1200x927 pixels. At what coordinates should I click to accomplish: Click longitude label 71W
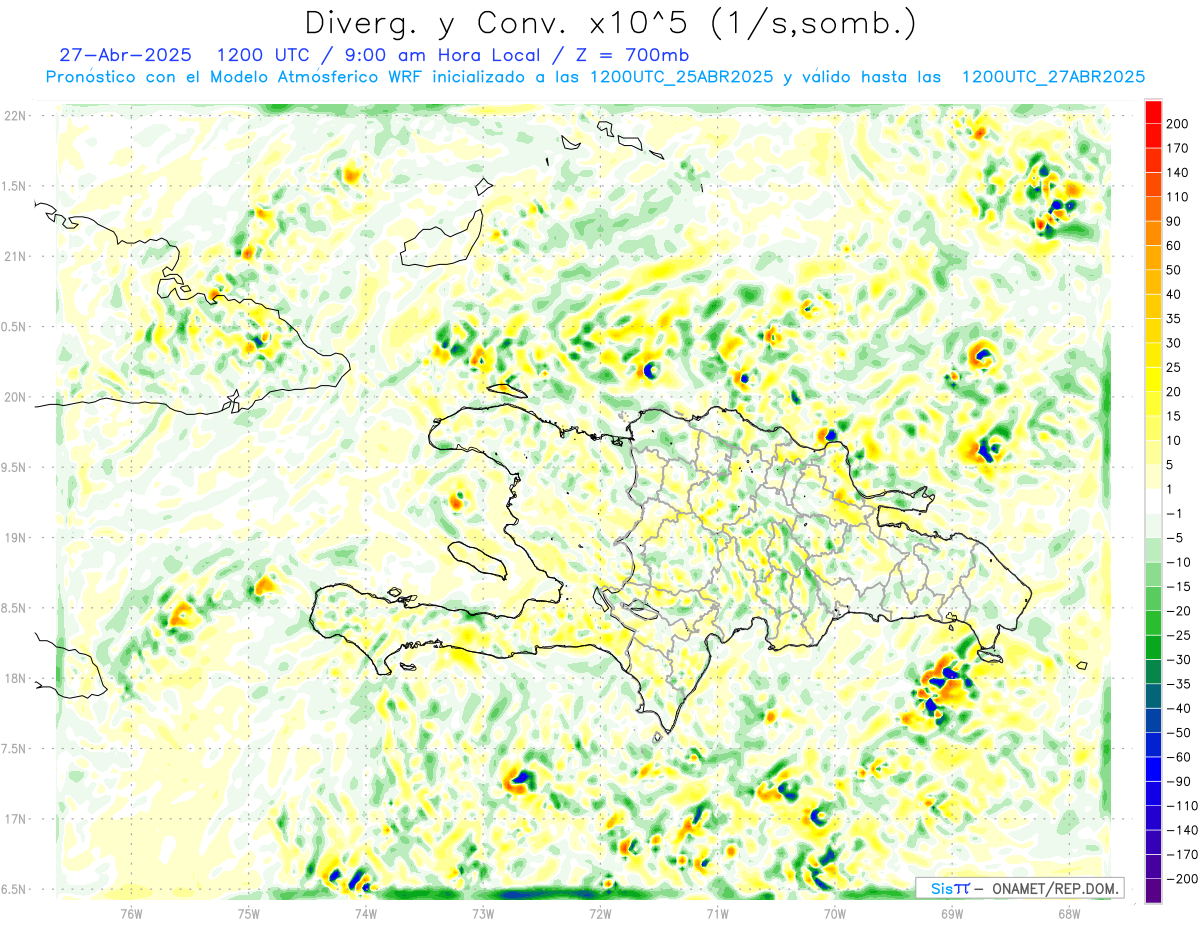(x=717, y=912)
